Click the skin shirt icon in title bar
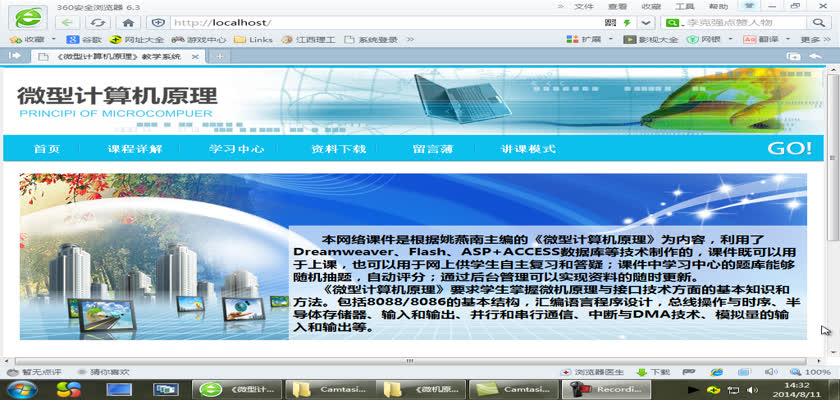This screenshot has width=840, height=400. point(749,6)
